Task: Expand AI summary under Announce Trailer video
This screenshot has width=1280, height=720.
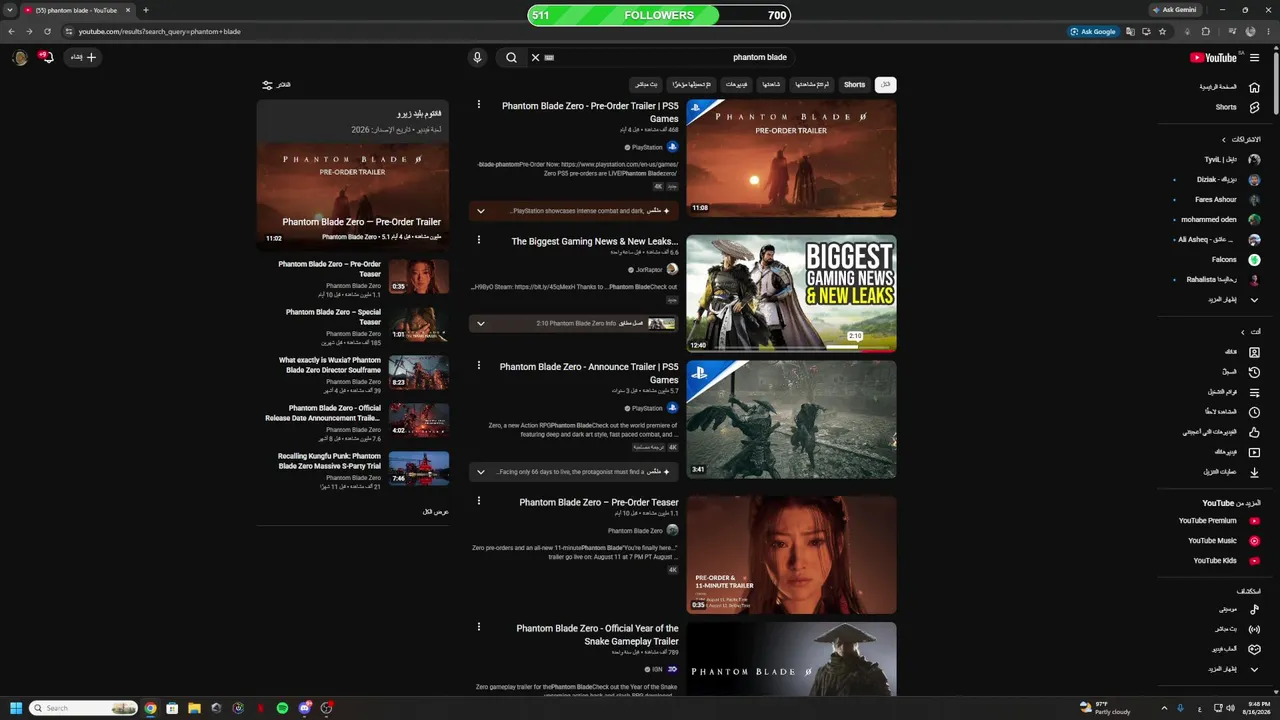Action: tap(481, 472)
